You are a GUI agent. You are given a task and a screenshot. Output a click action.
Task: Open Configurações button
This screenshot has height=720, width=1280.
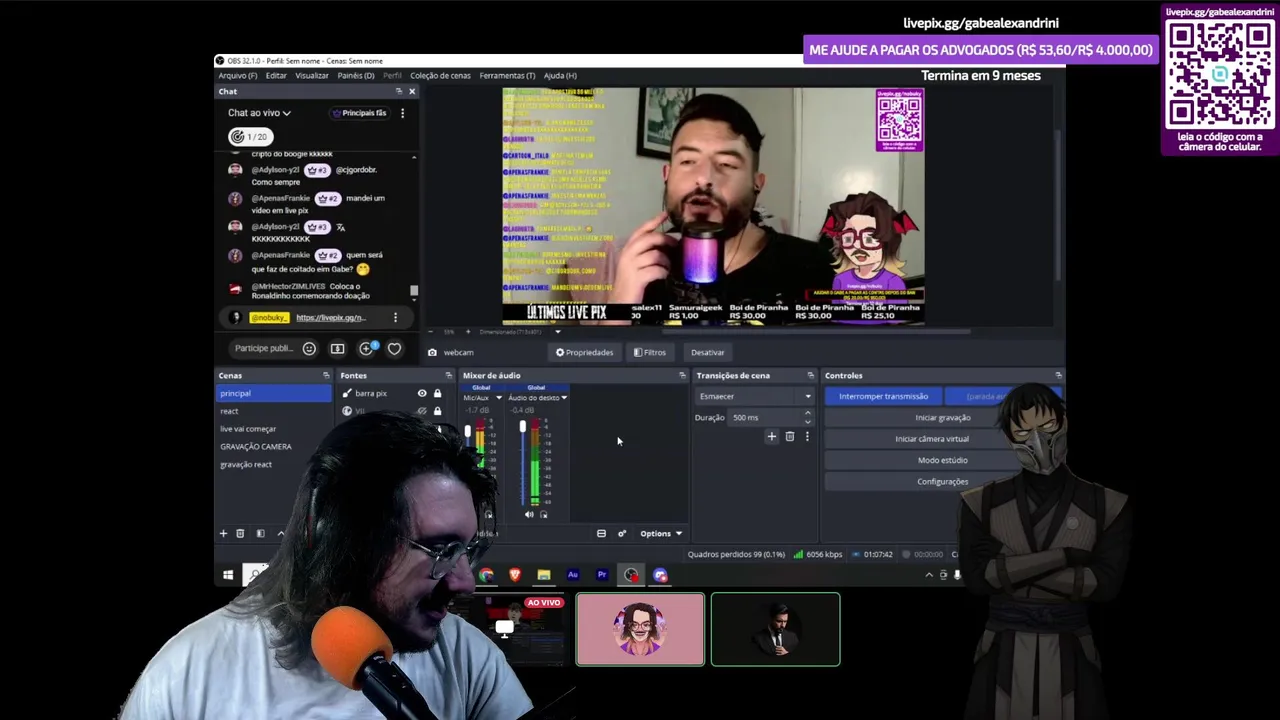click(x=942, y=482)
